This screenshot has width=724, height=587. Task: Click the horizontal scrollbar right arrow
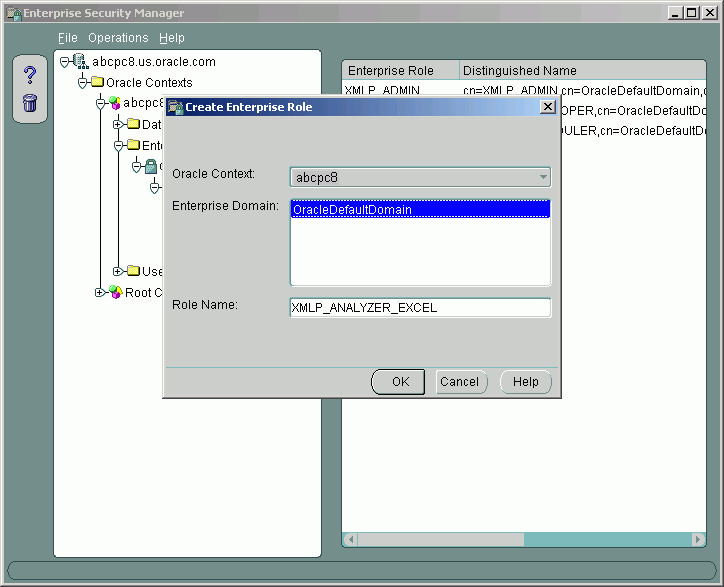point(698,539)
